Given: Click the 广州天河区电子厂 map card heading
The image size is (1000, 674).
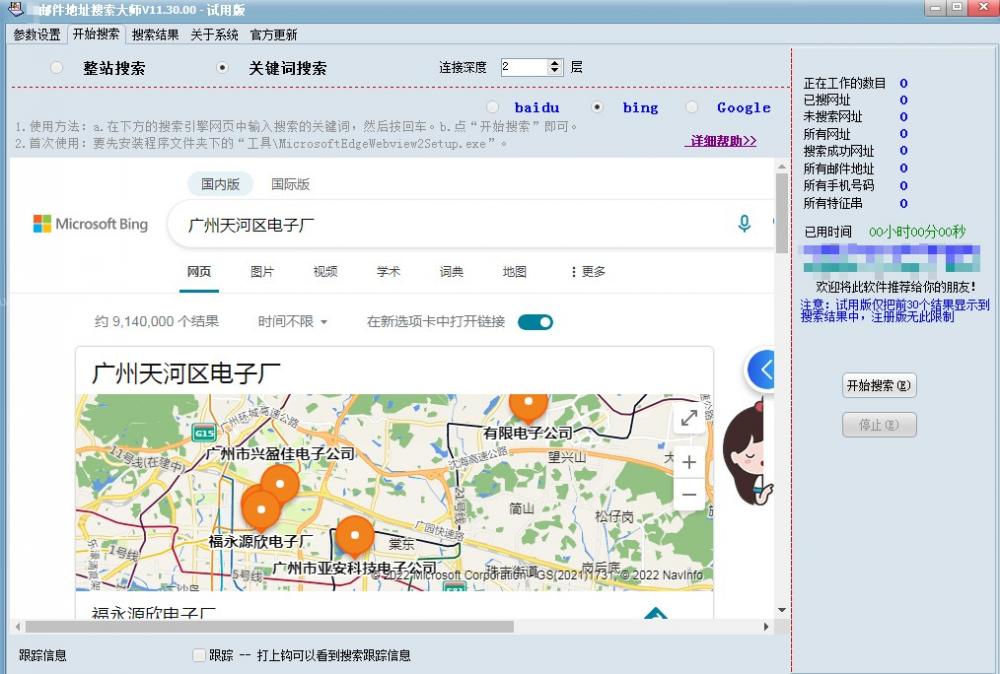Looking at the screenshot, I should pyautogui.click(x=187, y=373).
